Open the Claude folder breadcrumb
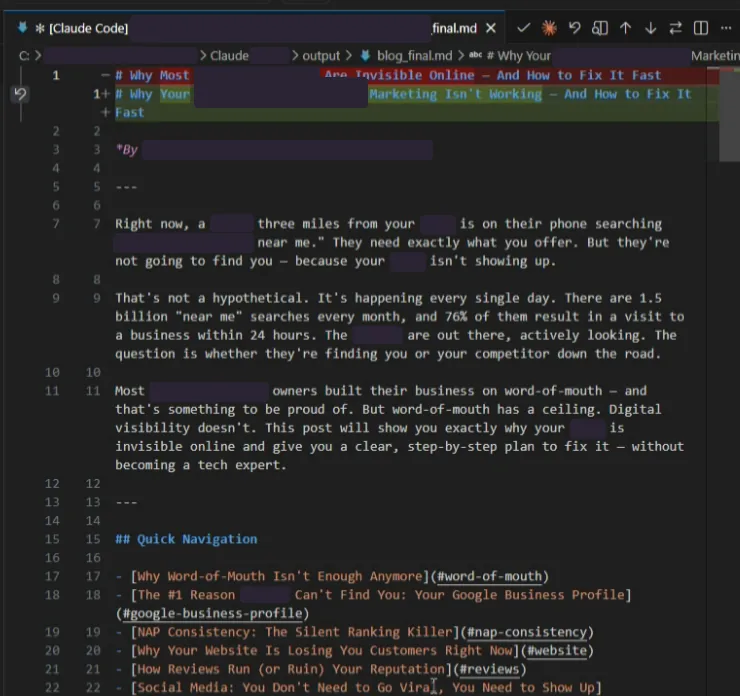The image size is (740, 696). tap(229, 56)
